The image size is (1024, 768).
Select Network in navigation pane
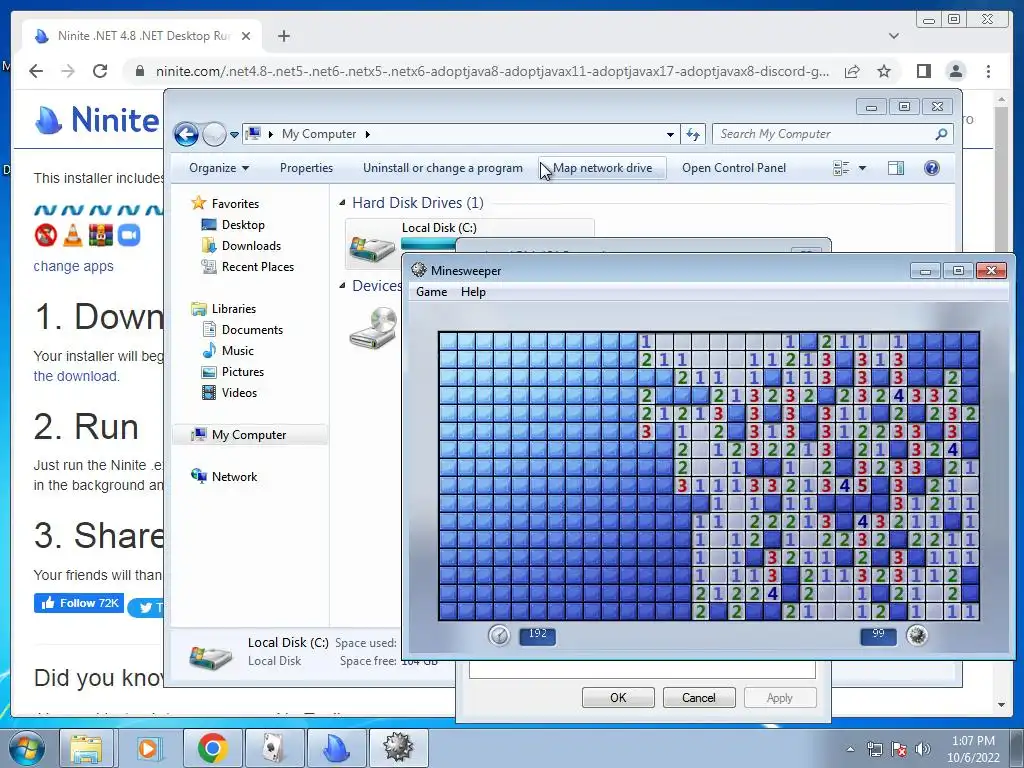click(x=234, y=477)
